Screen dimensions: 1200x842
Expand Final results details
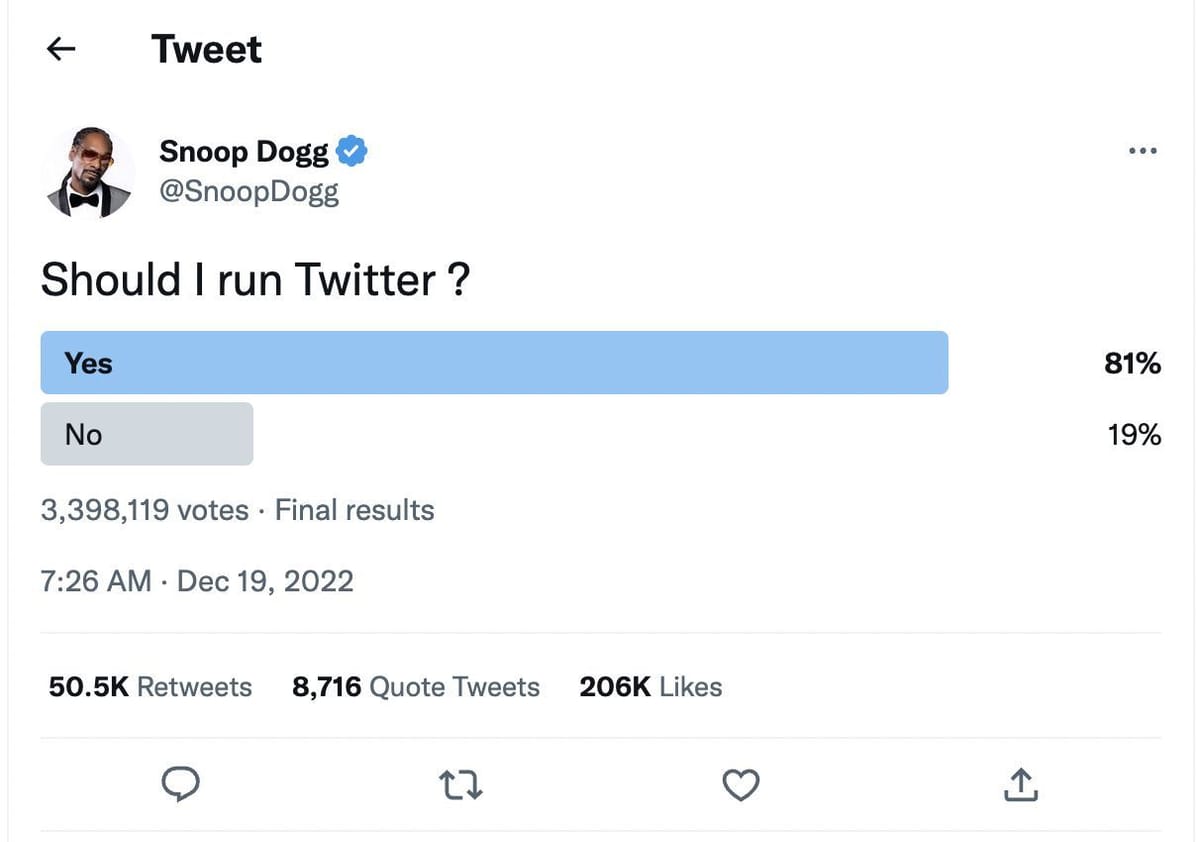(x=353, y=510)
